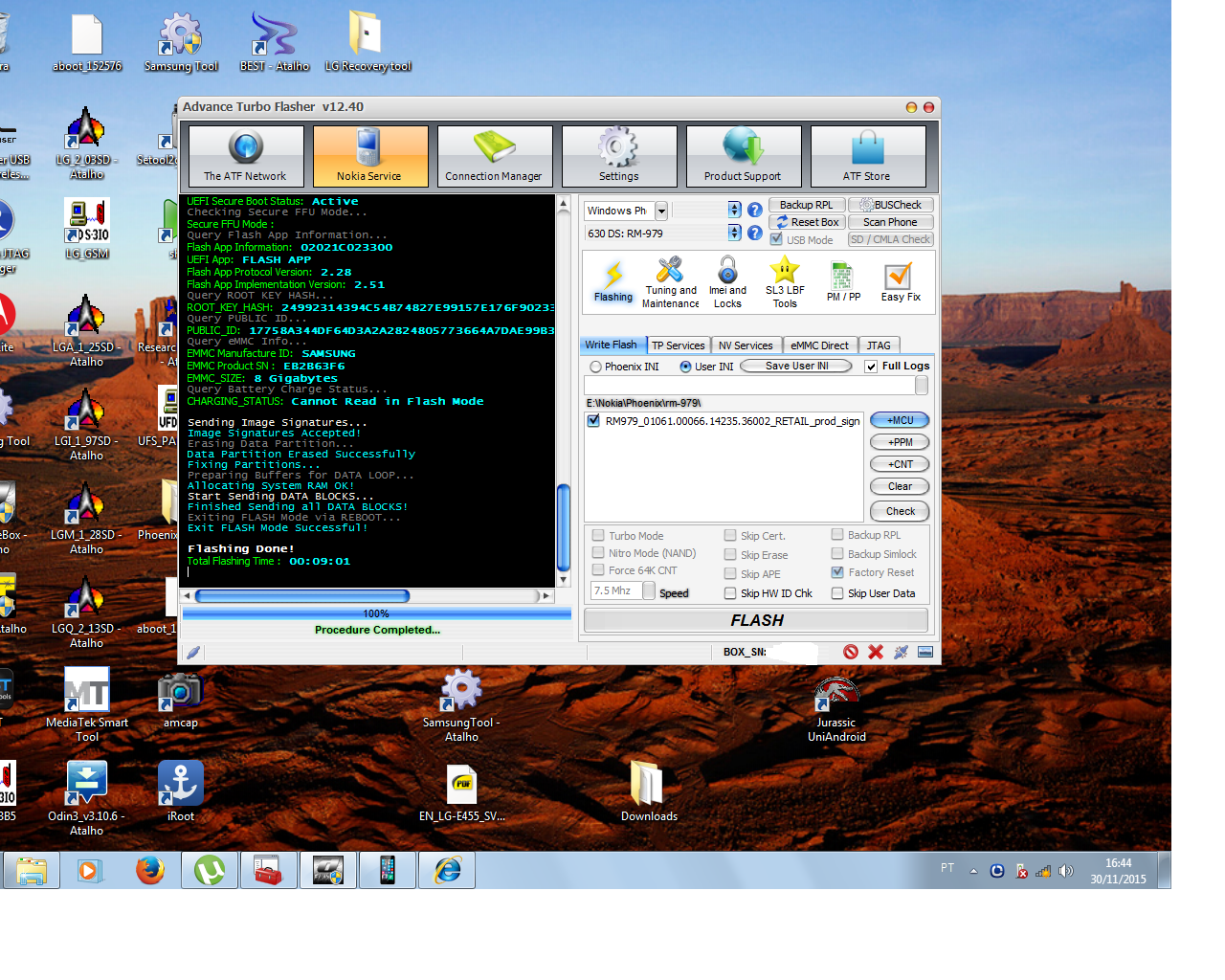Click the BUSCheck button
Screen dimensions: 1225x980
point(890,205)
